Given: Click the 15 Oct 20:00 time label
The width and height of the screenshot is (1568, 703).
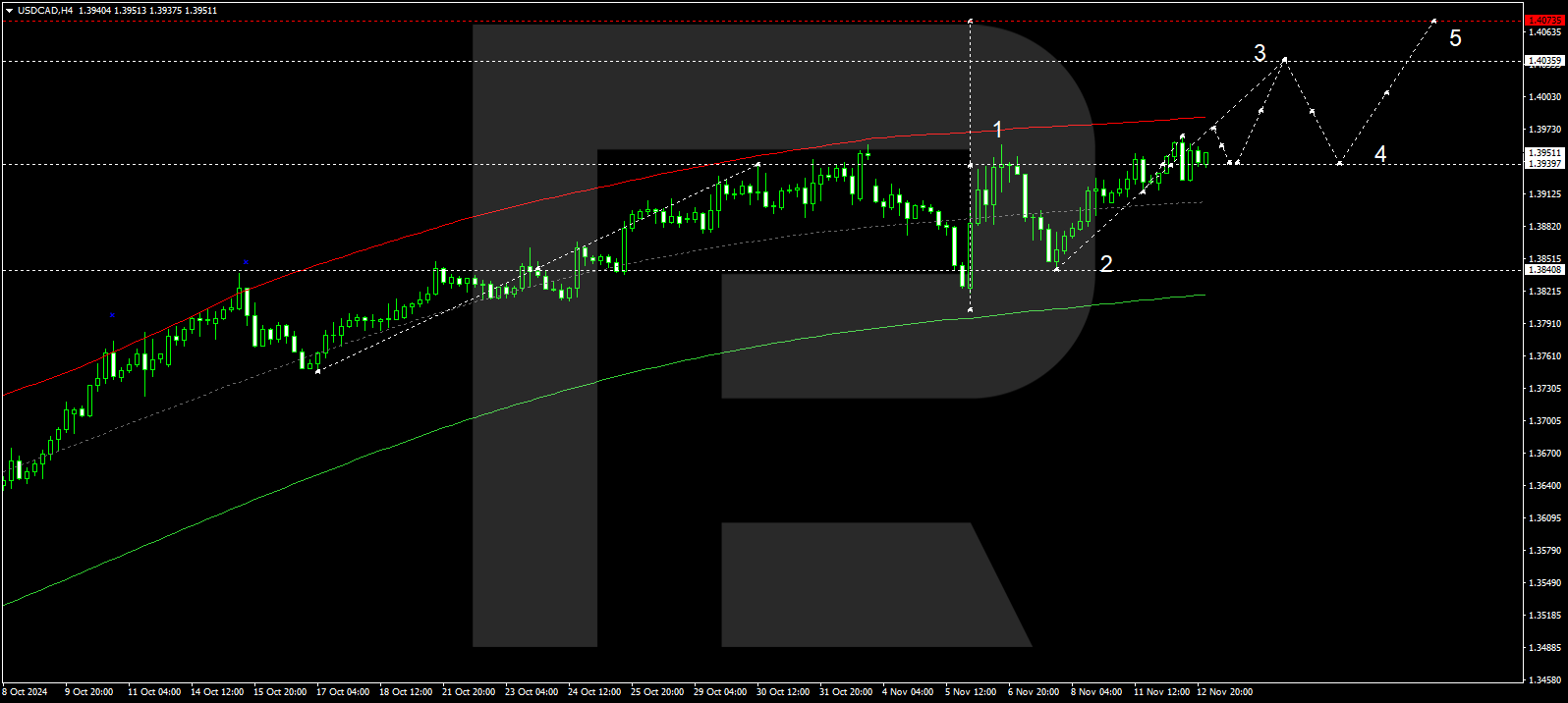Looking at the screenshot, I should 280,692.
